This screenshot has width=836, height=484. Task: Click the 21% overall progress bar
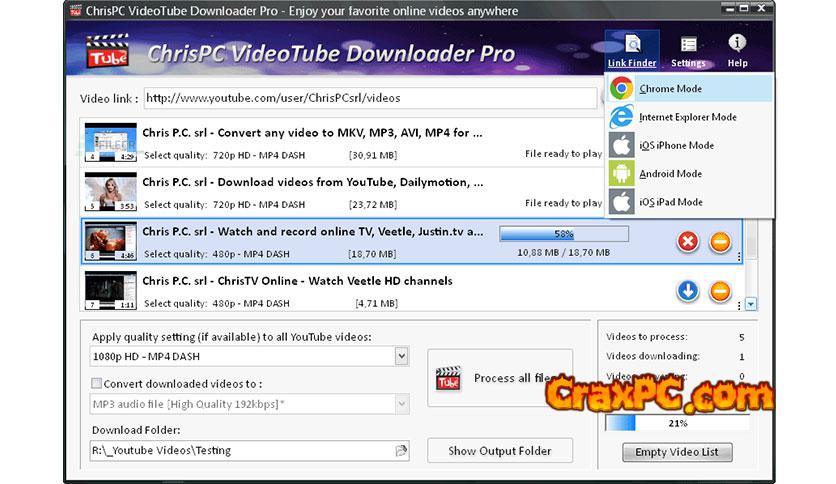click(677, 423)
